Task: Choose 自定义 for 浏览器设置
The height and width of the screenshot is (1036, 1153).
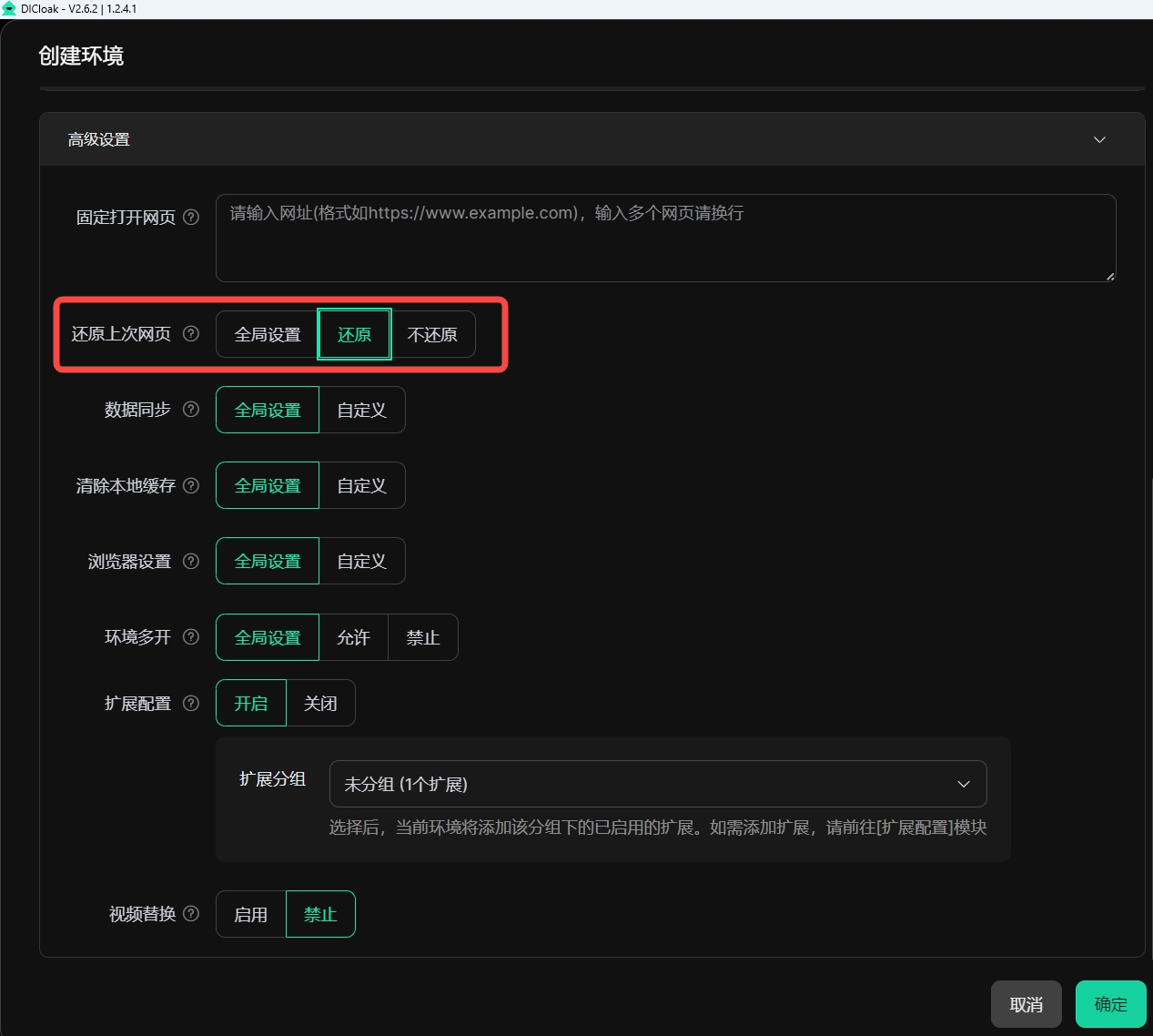Action: [x=362, y=562]
